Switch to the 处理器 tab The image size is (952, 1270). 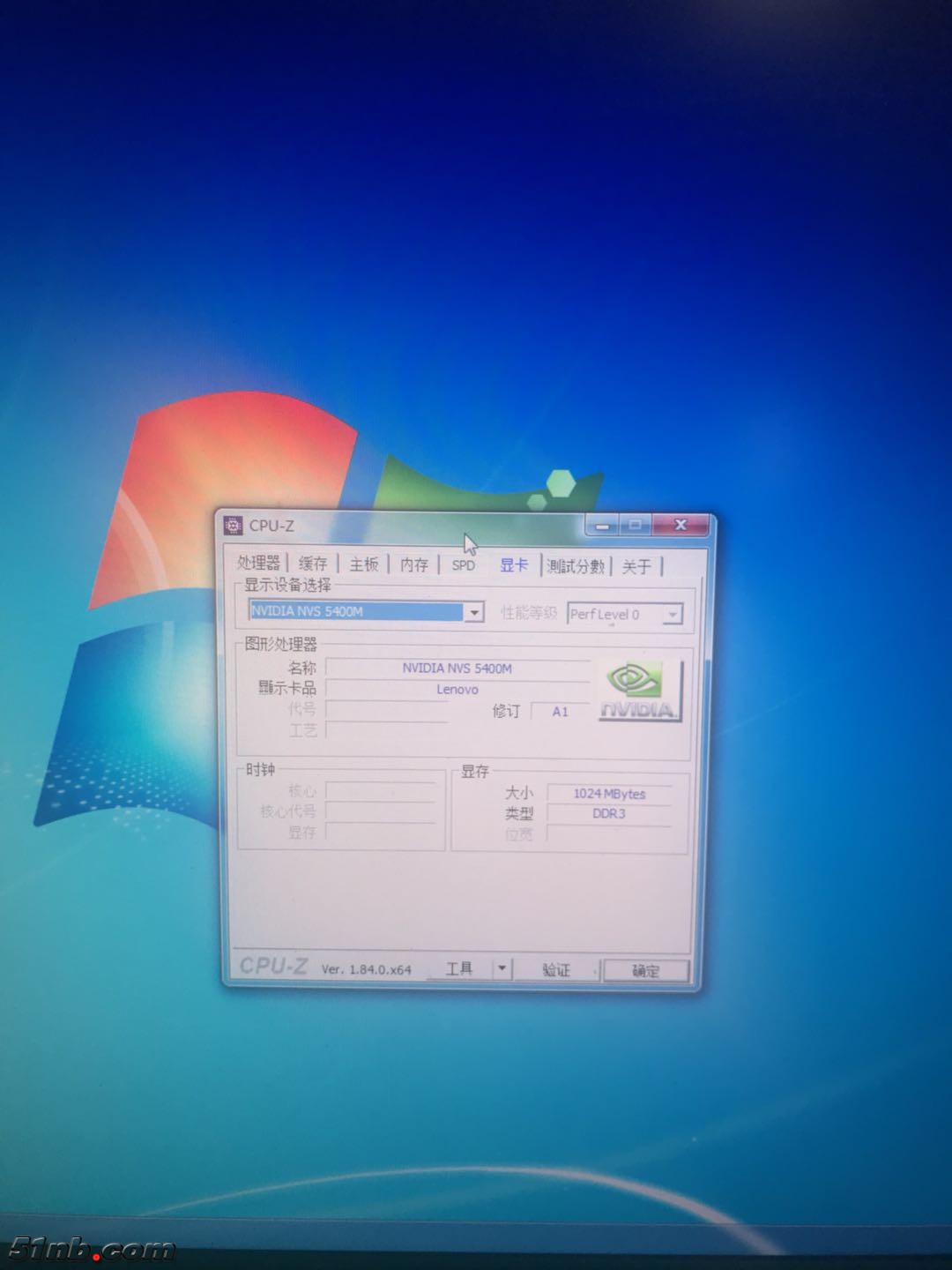(258, 564)
